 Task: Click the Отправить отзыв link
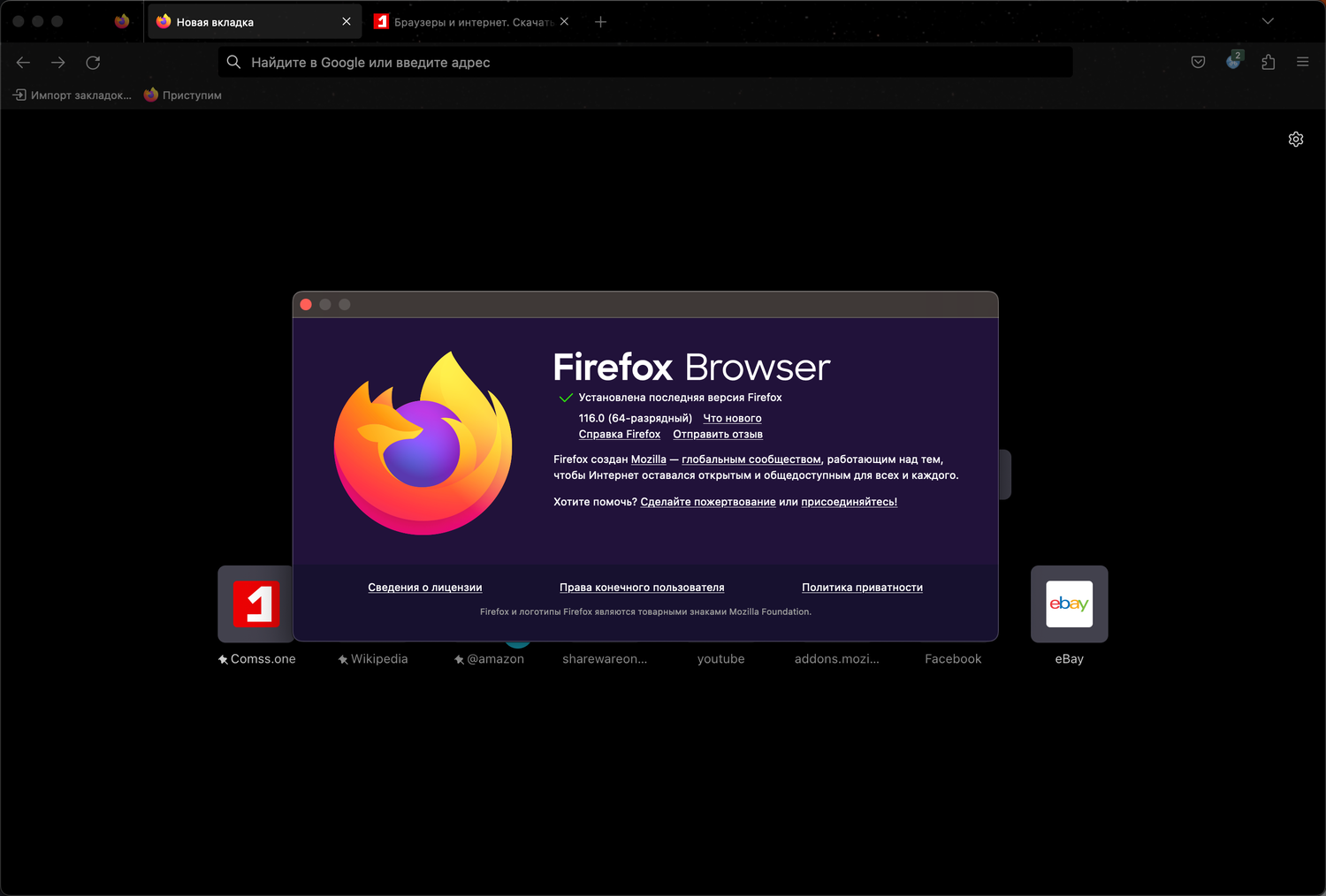[x=718, y=434]
